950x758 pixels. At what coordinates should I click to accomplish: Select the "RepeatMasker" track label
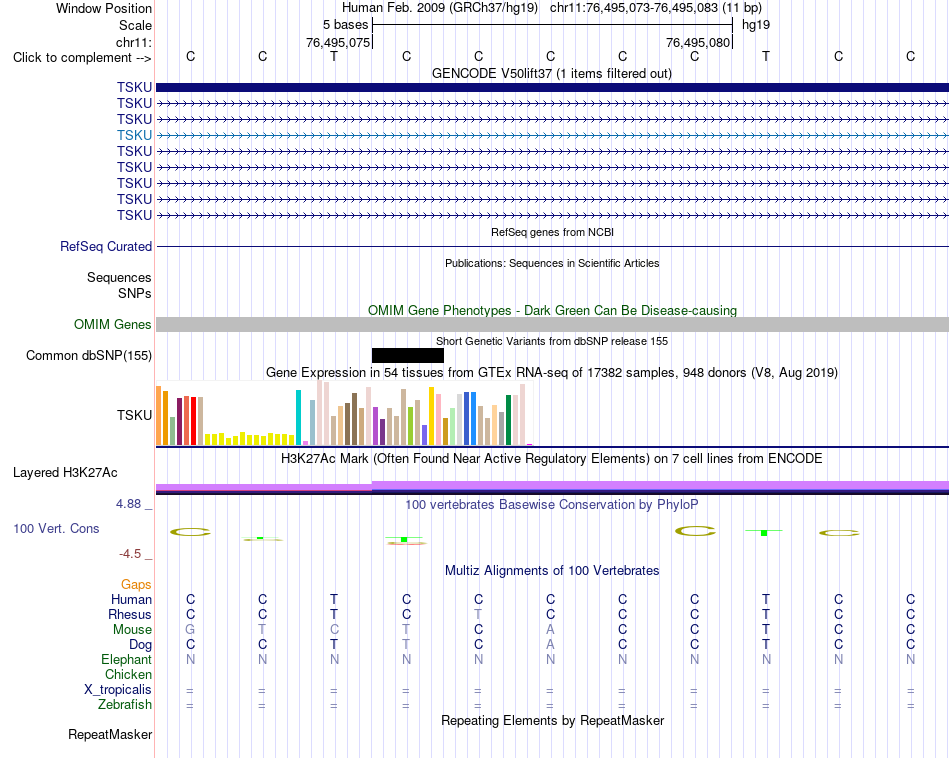(x=110, y=735)
